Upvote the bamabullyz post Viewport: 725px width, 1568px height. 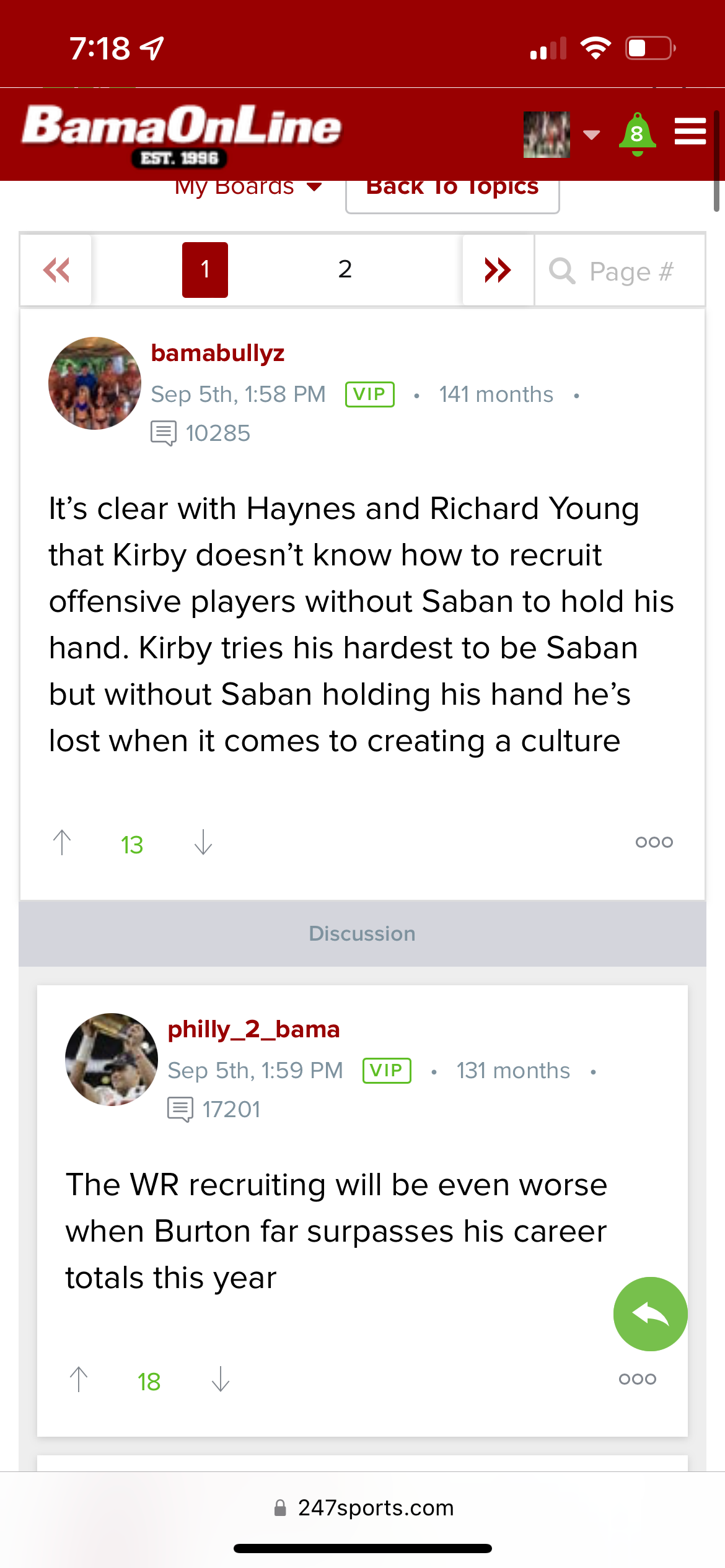click(x=62, y=843)
